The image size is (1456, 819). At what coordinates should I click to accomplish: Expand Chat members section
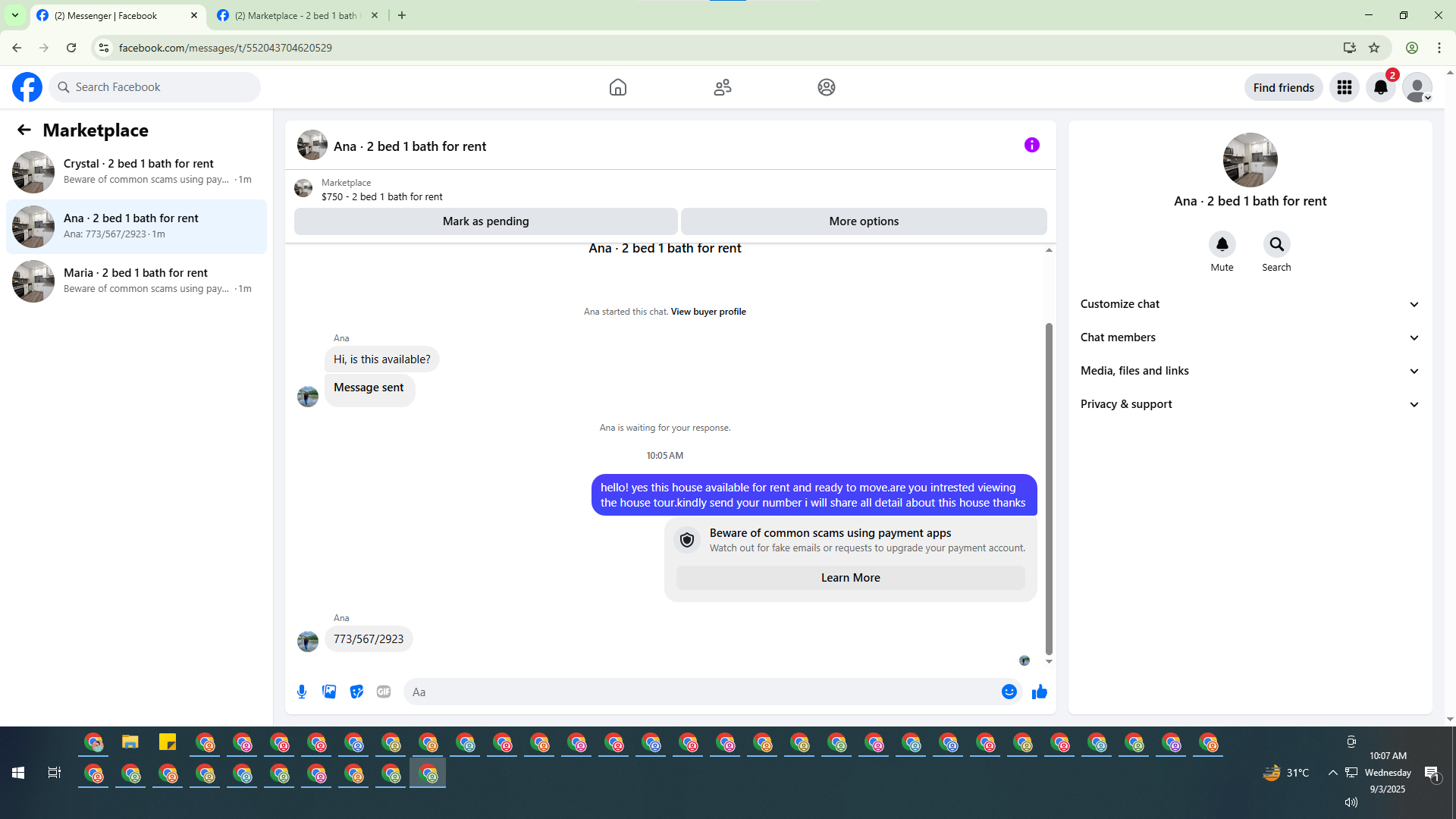(1250, 337)
